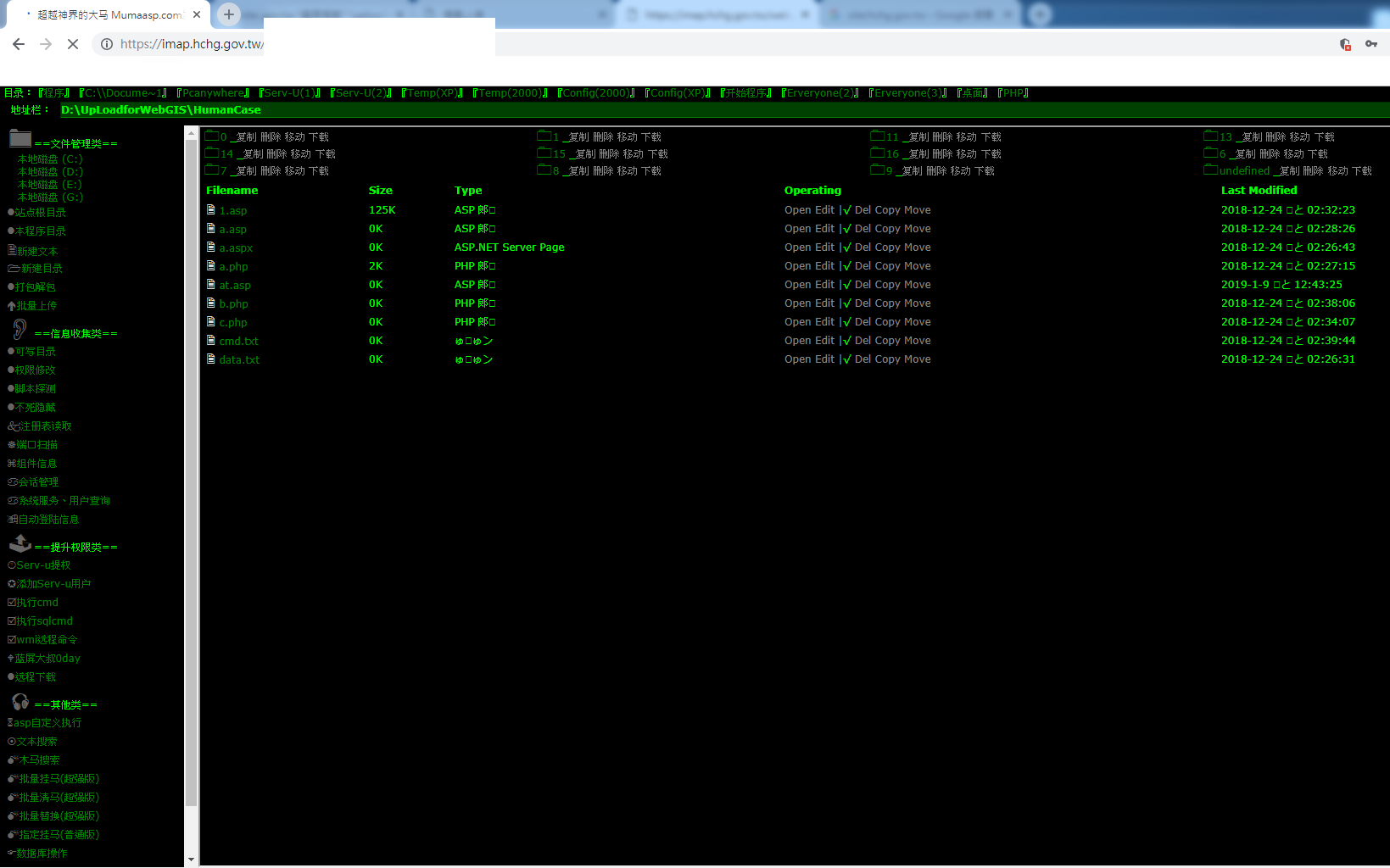This screenshot has height=868, width=1390.
Task: Click 删除 next to folder 9
Action: 936,170
